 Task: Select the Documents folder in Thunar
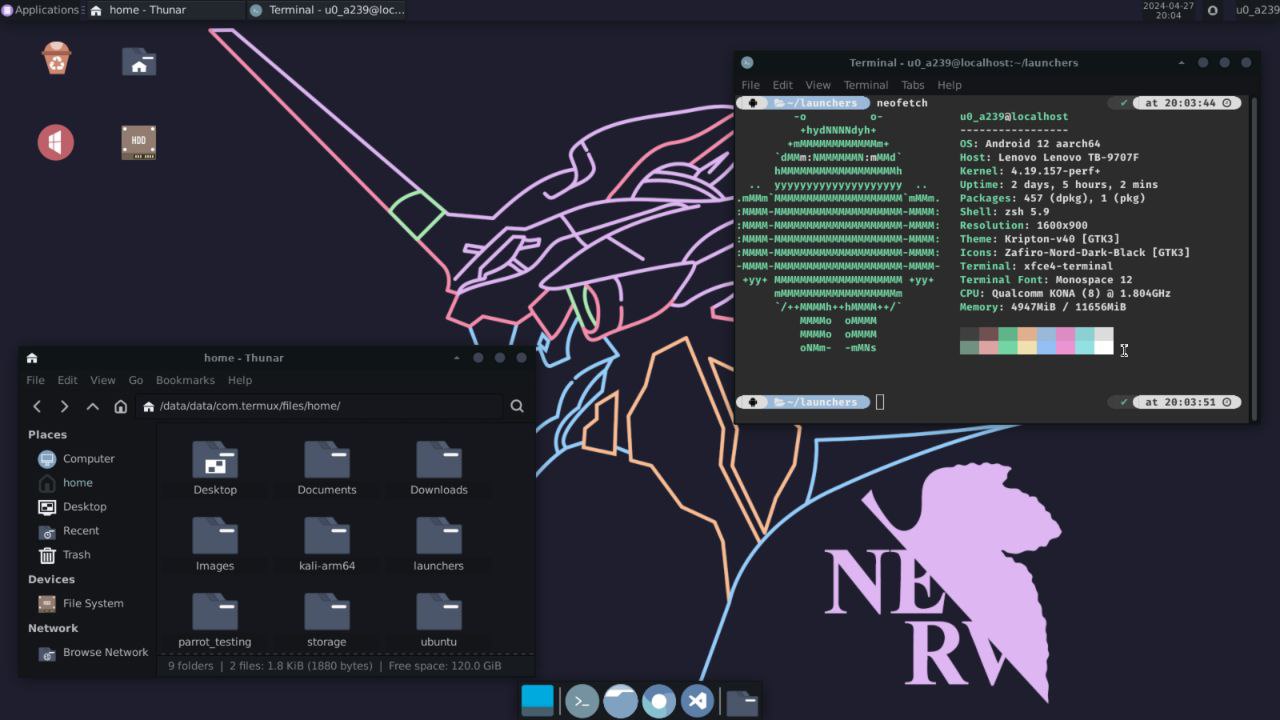[x=327, y=468]
